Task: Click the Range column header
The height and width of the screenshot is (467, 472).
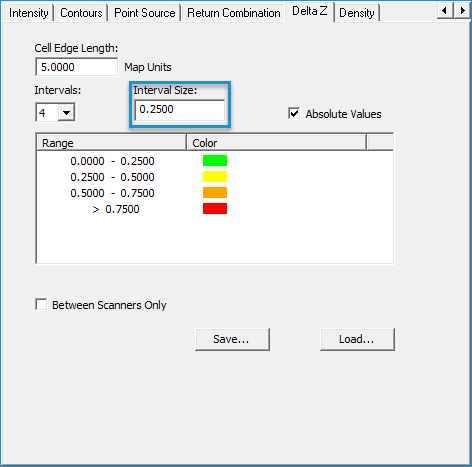Action: point(111,143)
